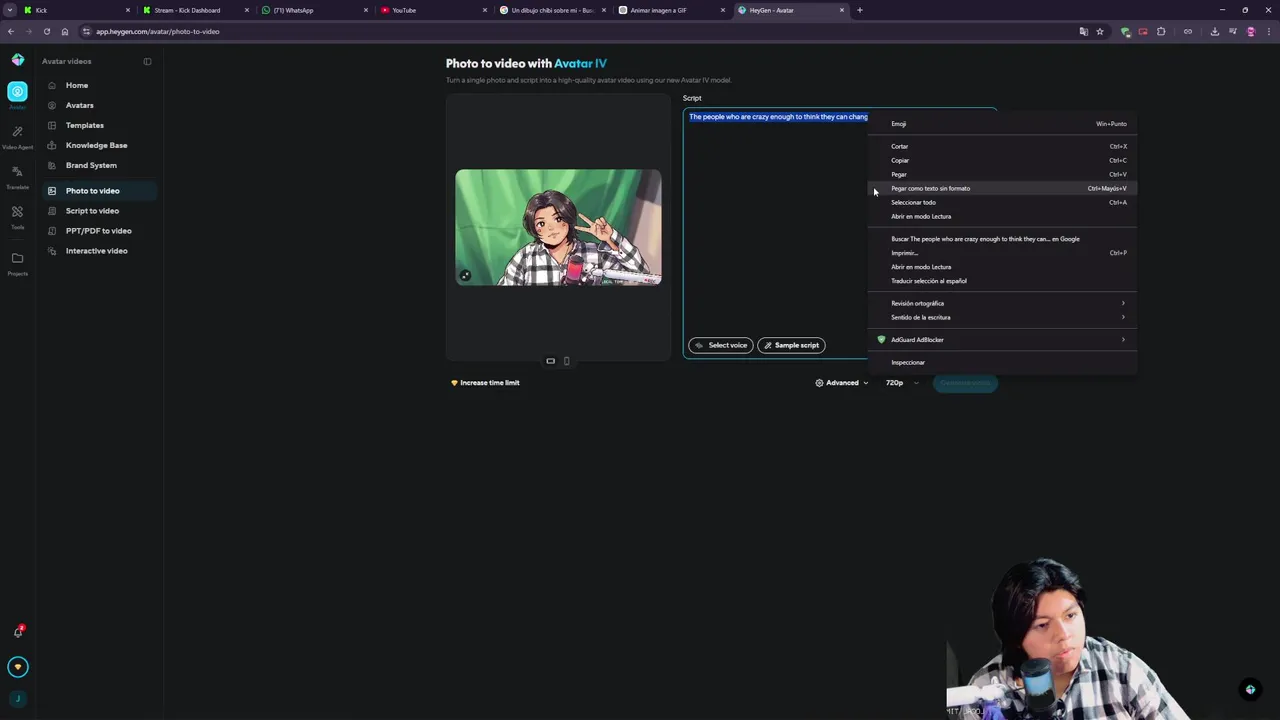Viewport: 1280px width, 720px height.
Task: Choose Seleccionar todo from the context menu
Action: click(1003, 202)
